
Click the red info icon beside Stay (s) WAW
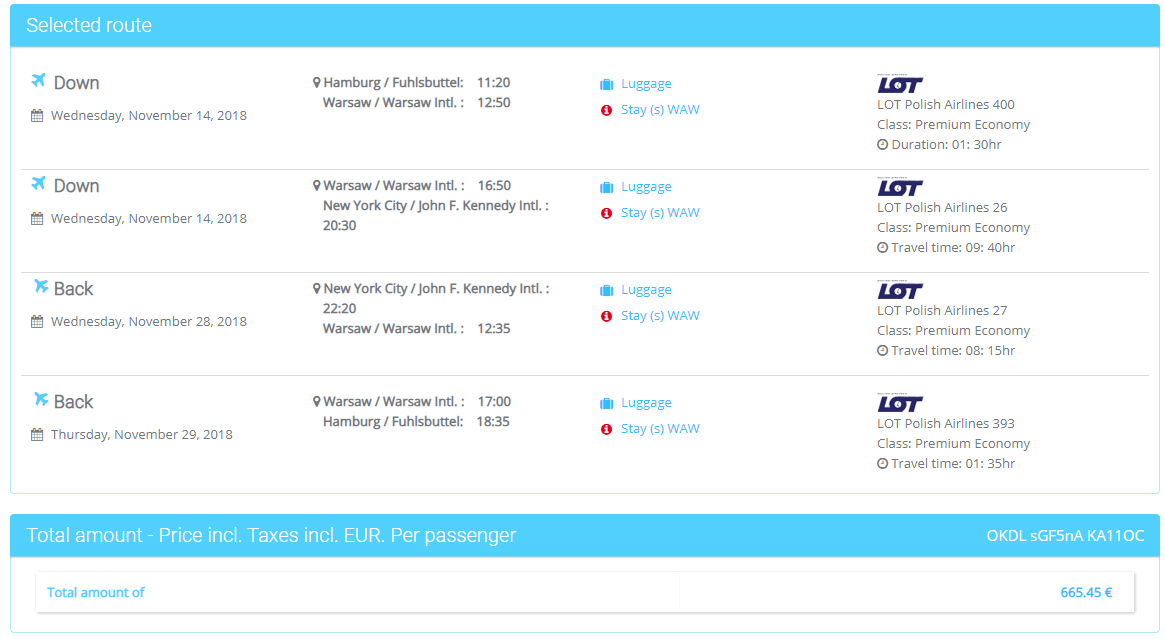point(606,110)
